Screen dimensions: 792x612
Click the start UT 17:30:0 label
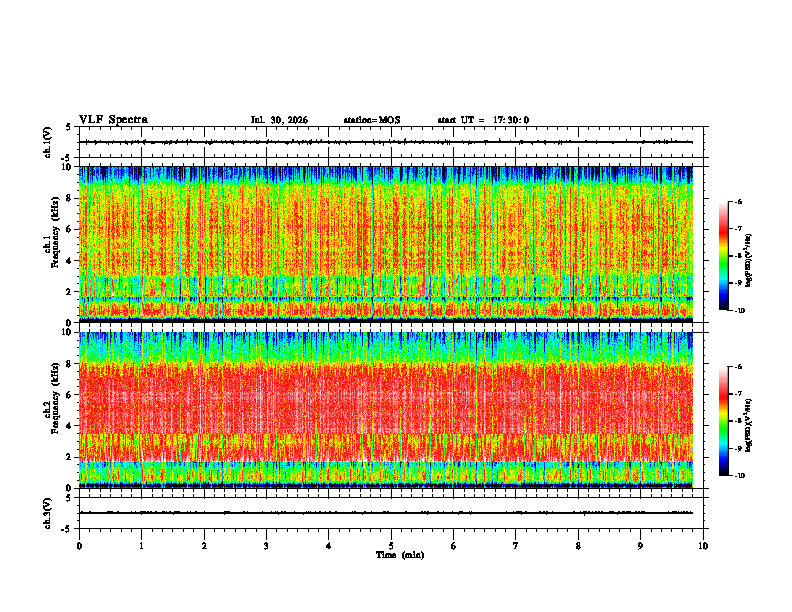click(483, 120)
